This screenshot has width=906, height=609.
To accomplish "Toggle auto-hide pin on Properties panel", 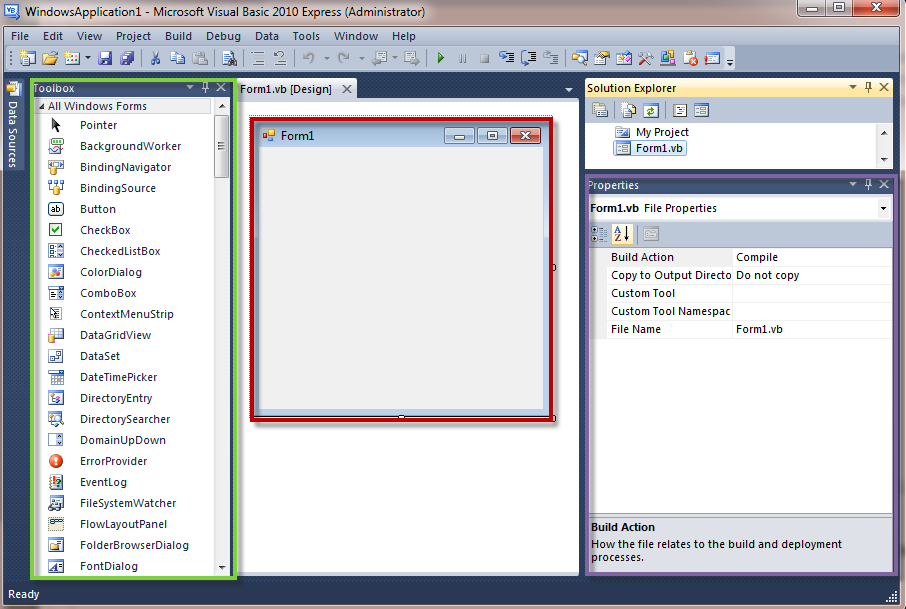I will click(x=868, y=184).
